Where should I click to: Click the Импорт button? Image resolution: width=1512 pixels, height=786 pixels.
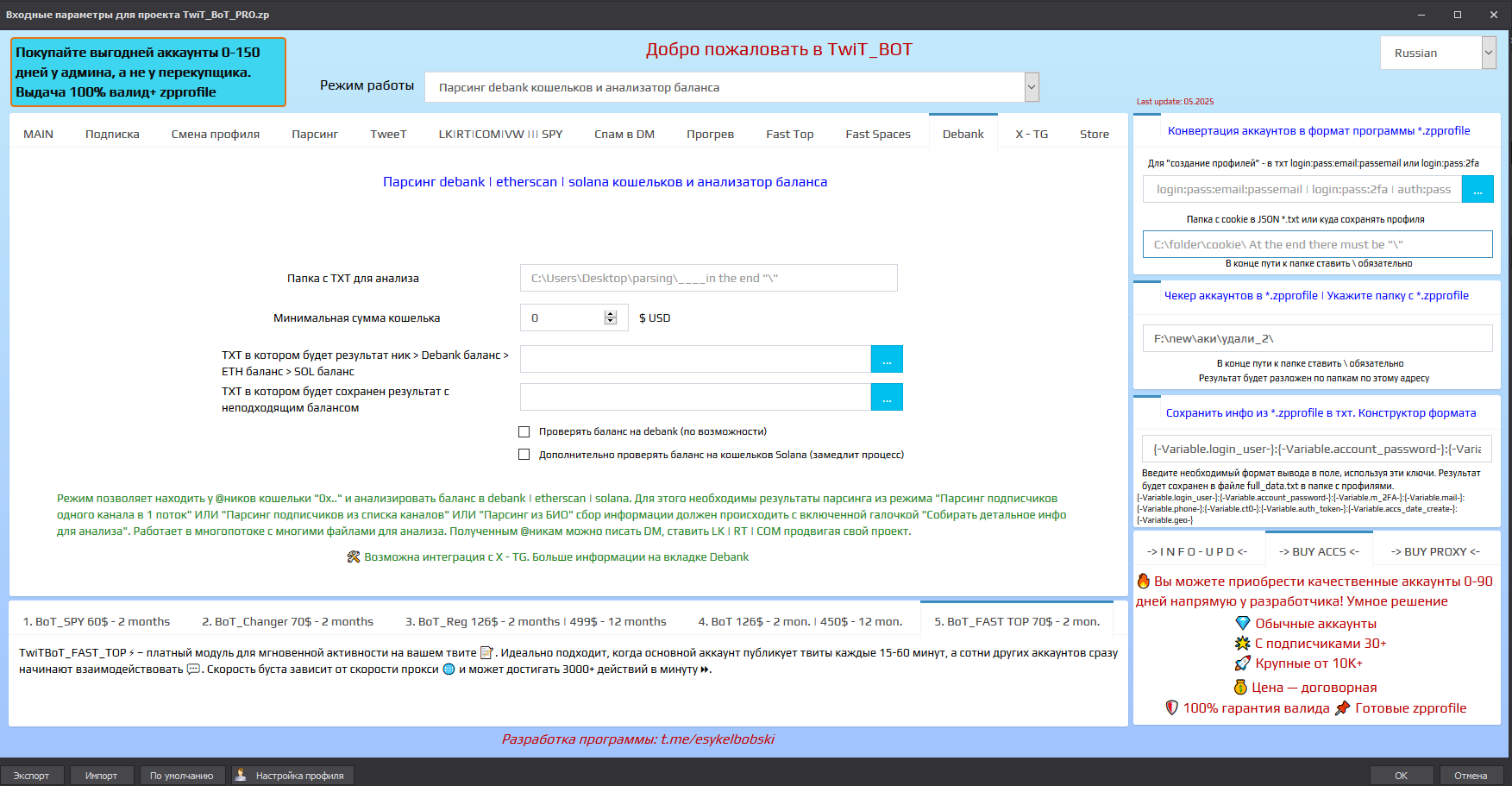[x=101, y=776]
